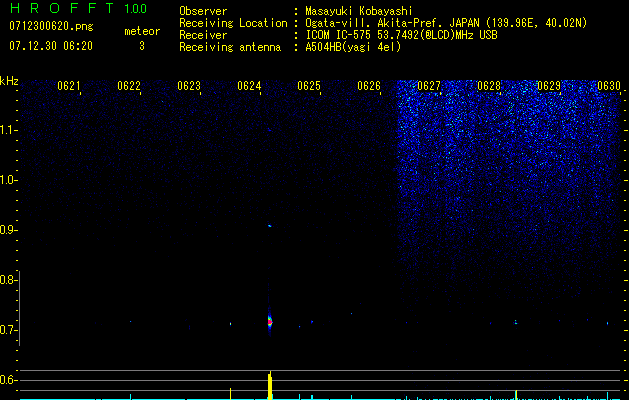This screenshot has width=629, height=400.
Task: Click the 0626 time marker
Action: 369,86
